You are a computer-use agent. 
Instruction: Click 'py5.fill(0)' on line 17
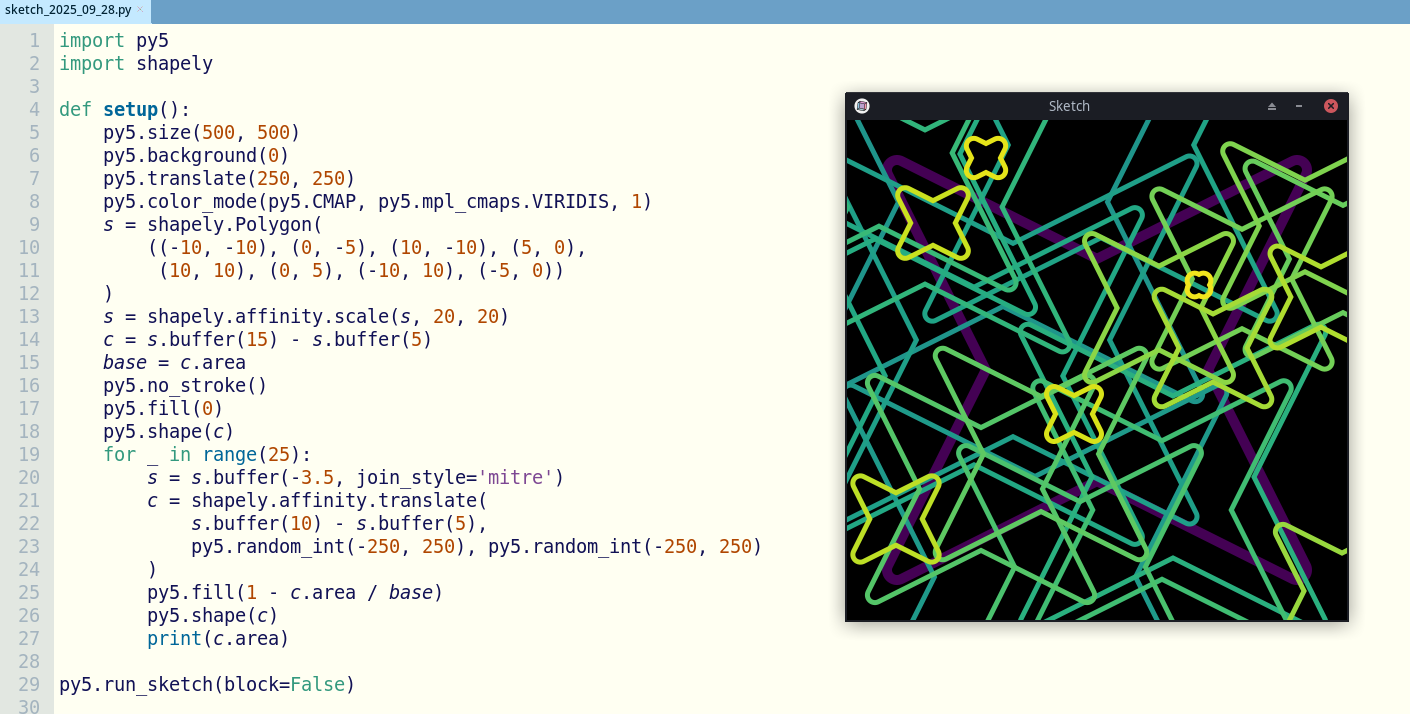point(163,408)
